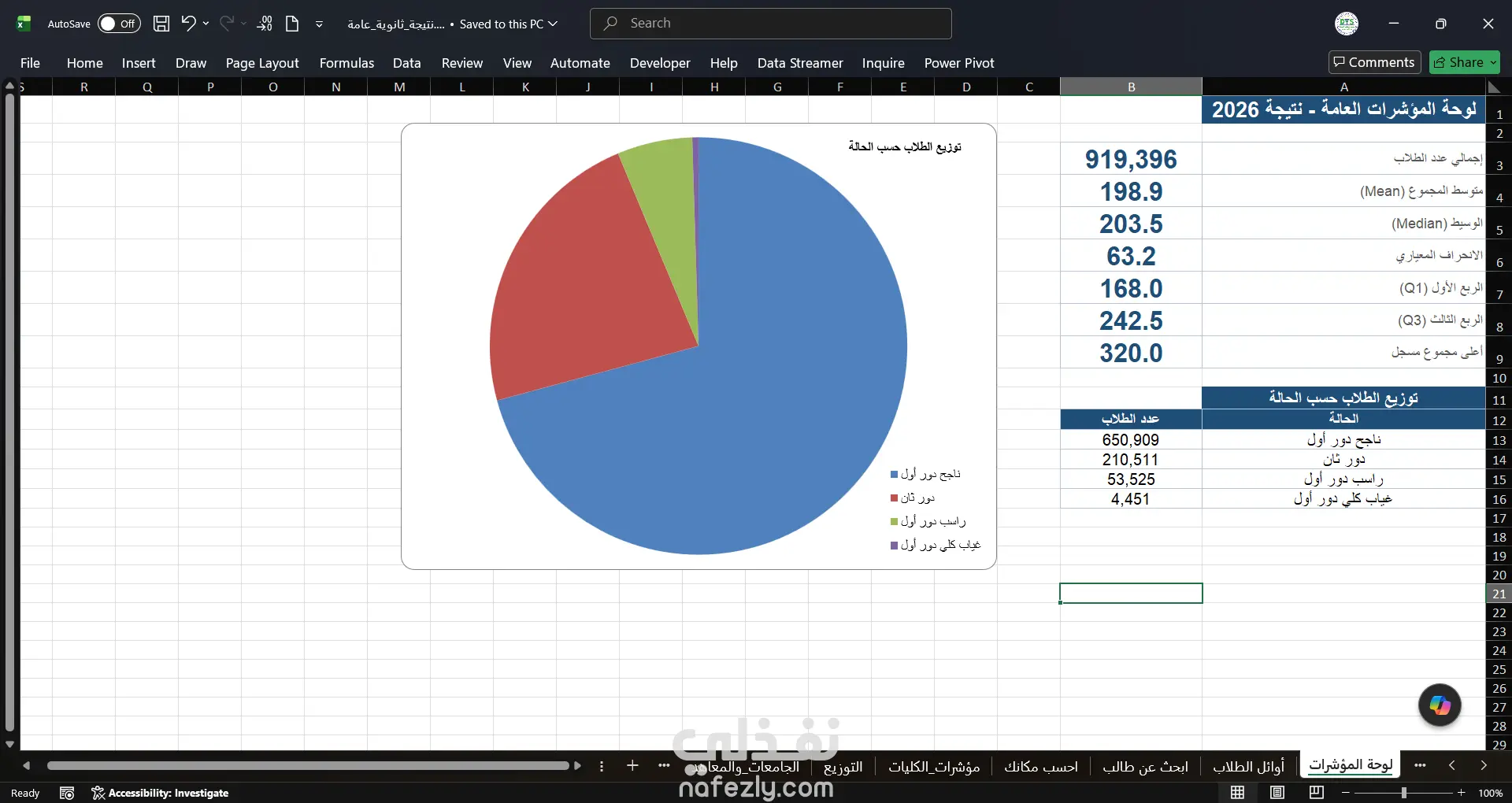The image size is (1512, 803).
Task: Open the Copilot floating button
Action: 1440,705
